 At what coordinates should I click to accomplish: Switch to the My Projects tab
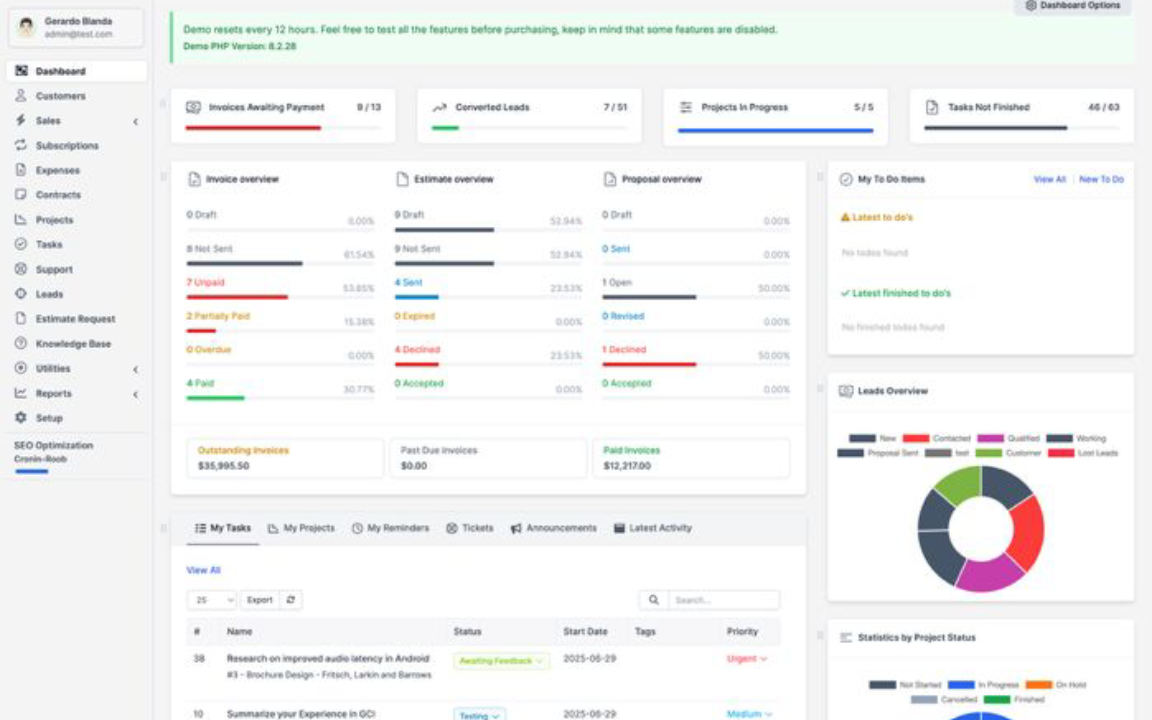click(x=301, y=528)
